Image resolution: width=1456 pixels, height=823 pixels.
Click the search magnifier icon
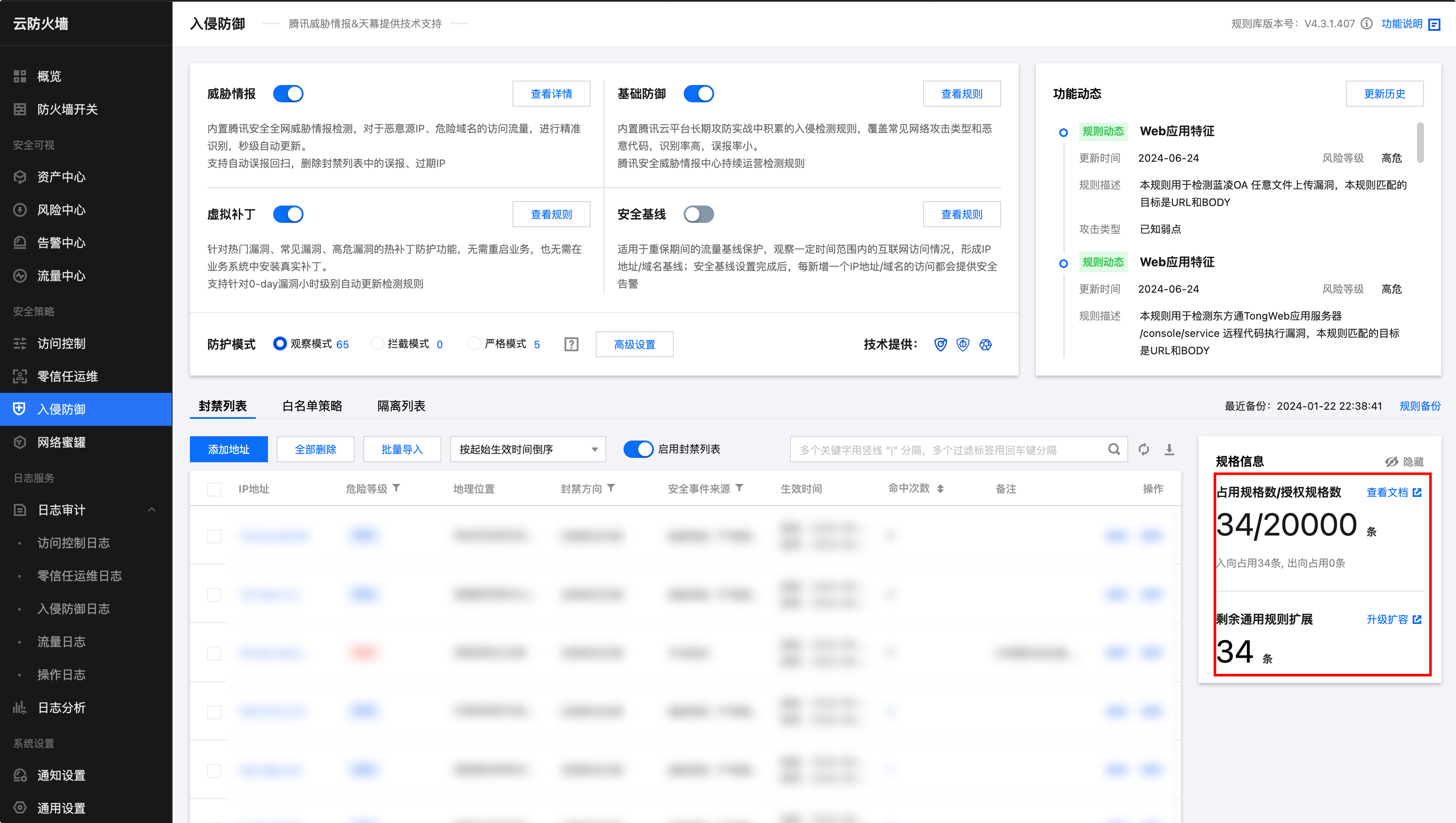pos(1114,449)
